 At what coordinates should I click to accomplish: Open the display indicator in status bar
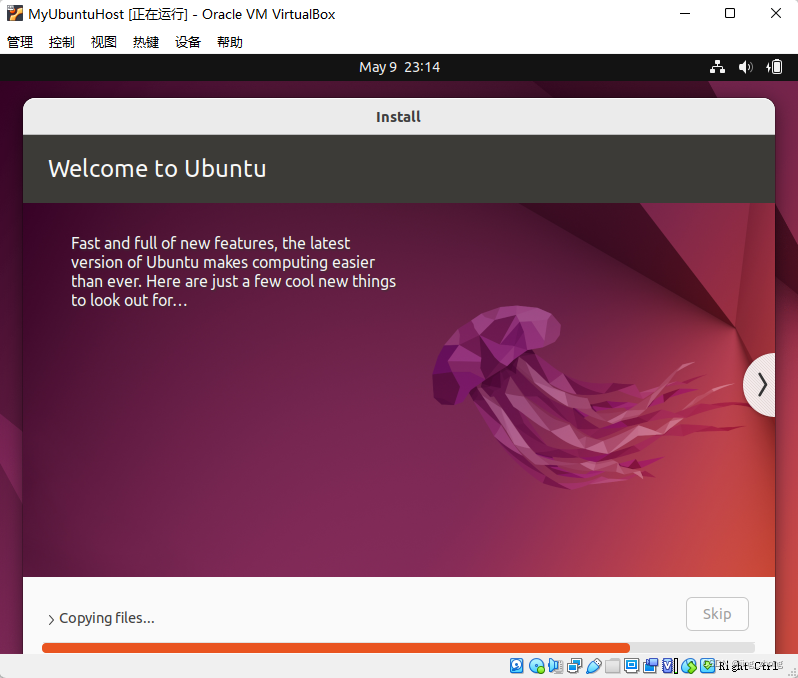tap(632, 665)
